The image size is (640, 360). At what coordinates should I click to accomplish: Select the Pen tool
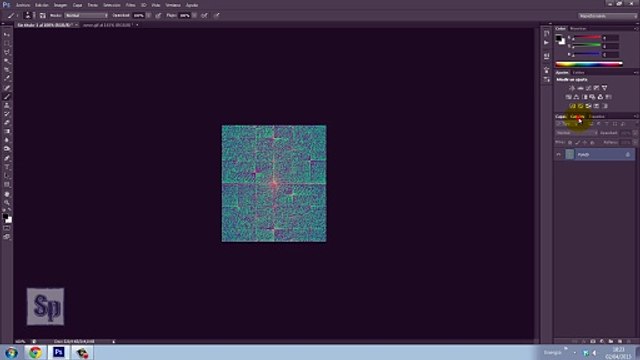point(7,158)
